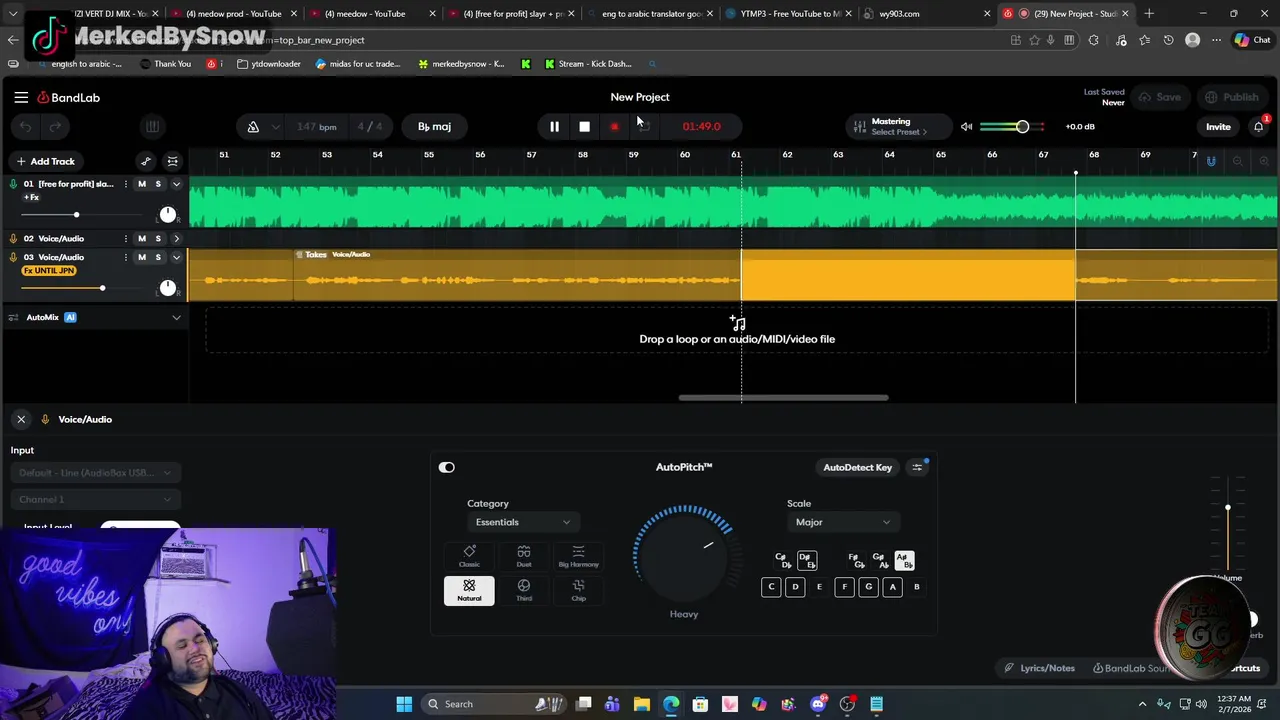Open the ytdownloader bookmark
This screenshot has width=1280, height=720.
pyautogui.click(x=269, y=64)
